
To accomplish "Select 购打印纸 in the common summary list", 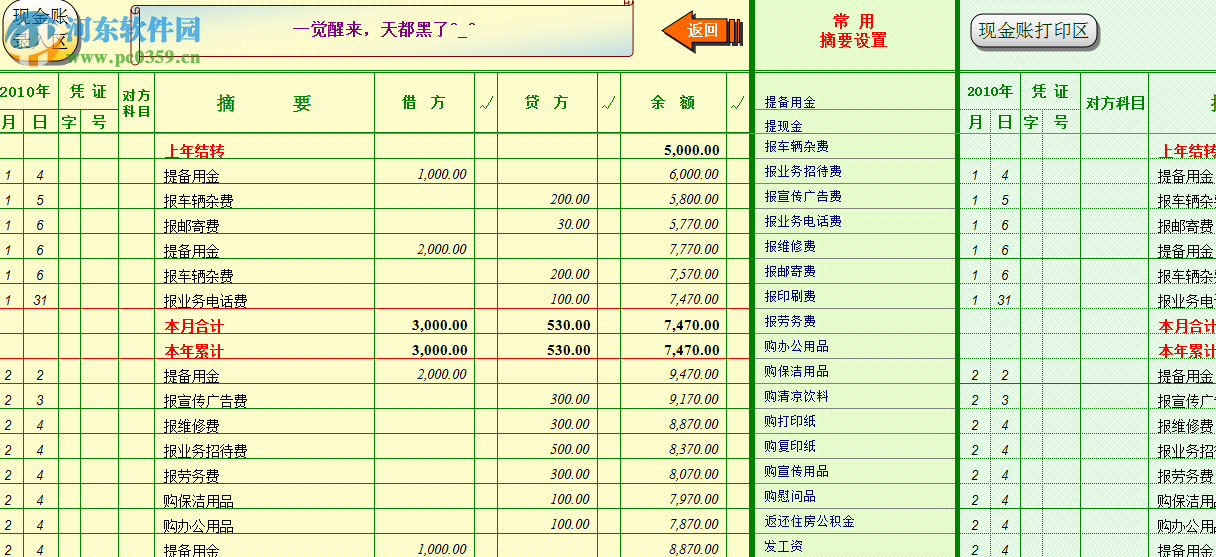I will click(790, 422).
